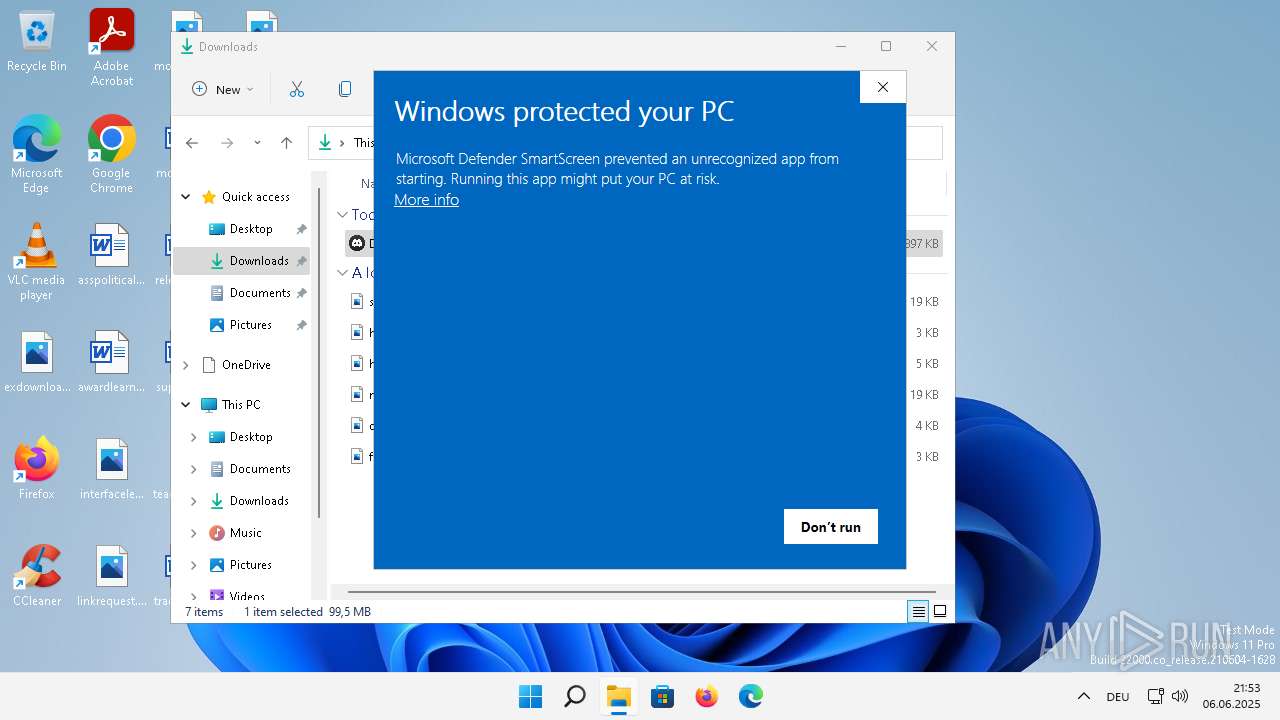Select Pictures under Quick access
The height and width of the screenshot is (720, 1280).
pyautogui.click(x=251, y=325)
